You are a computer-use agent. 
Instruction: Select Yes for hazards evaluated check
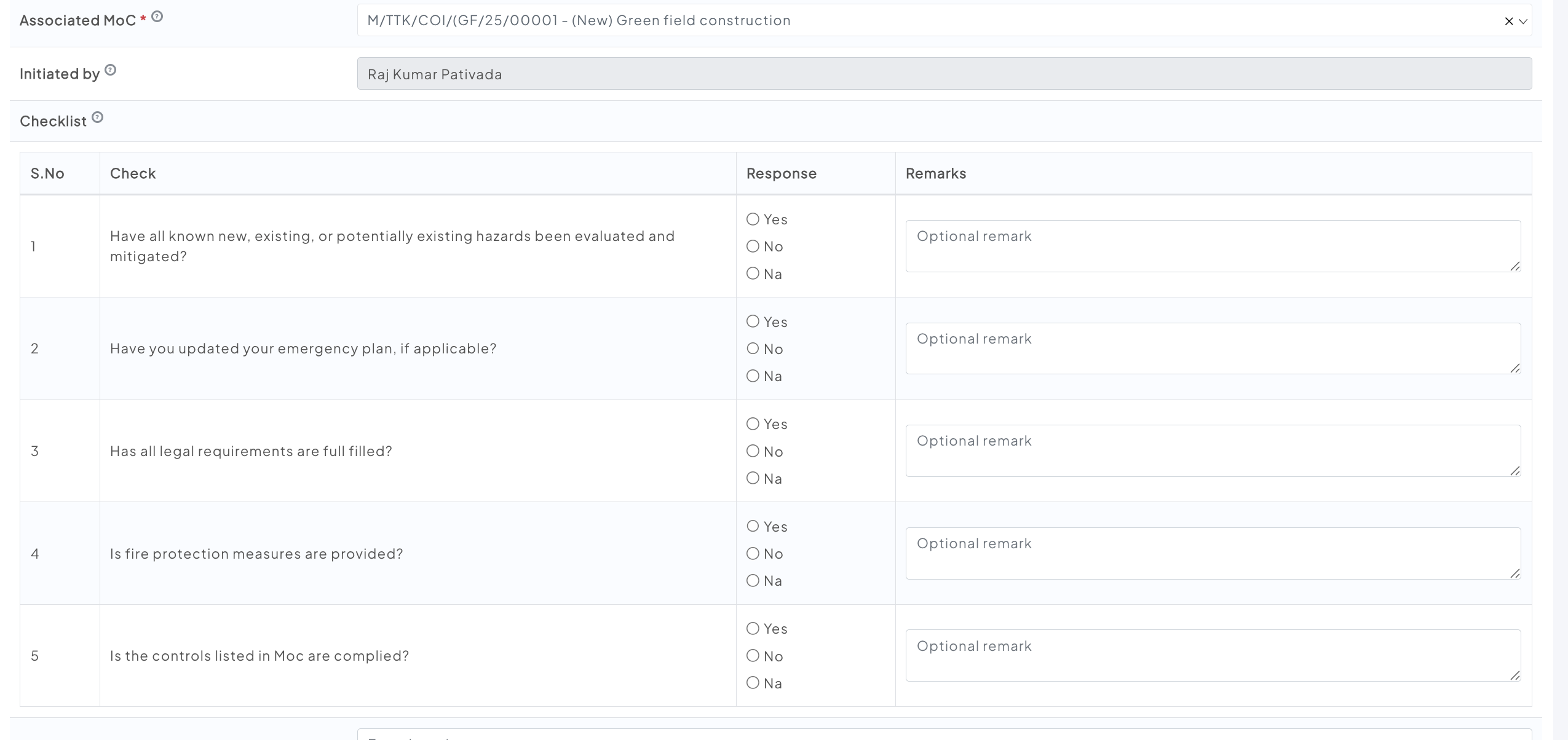[753, 219]
